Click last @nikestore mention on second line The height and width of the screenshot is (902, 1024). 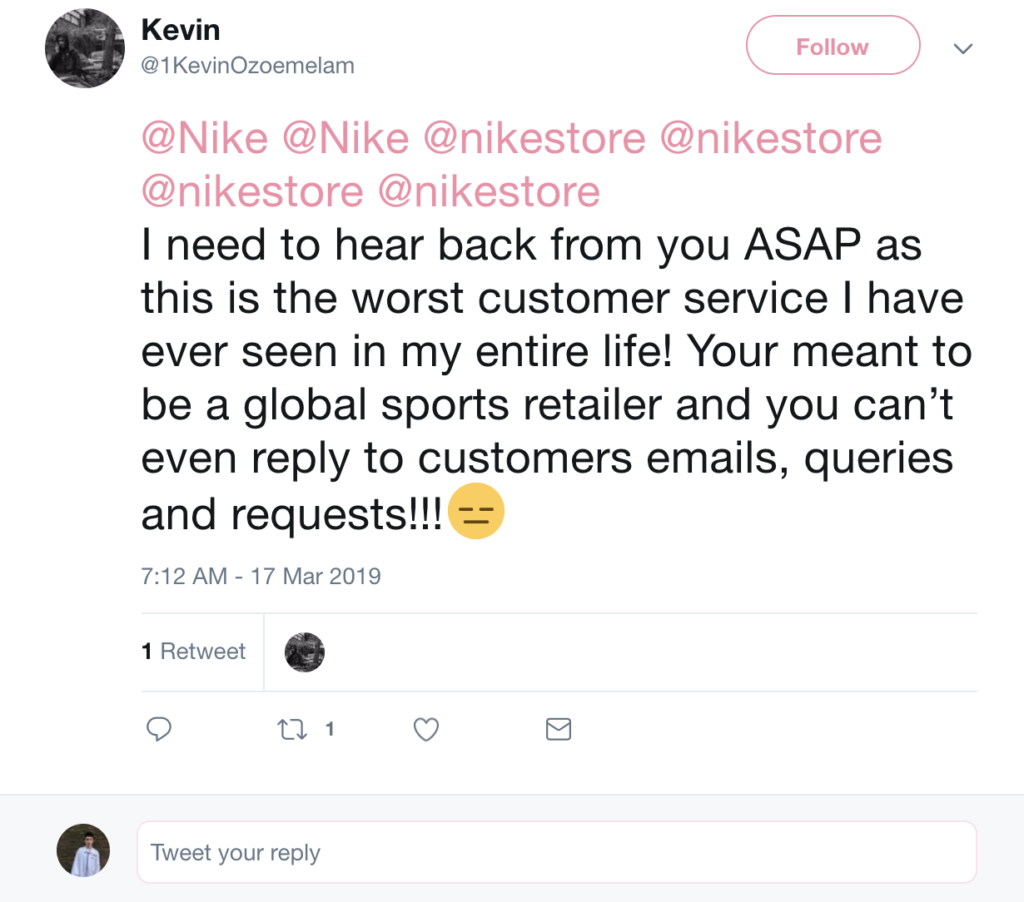pyautogui.click(x=489, y=190)
